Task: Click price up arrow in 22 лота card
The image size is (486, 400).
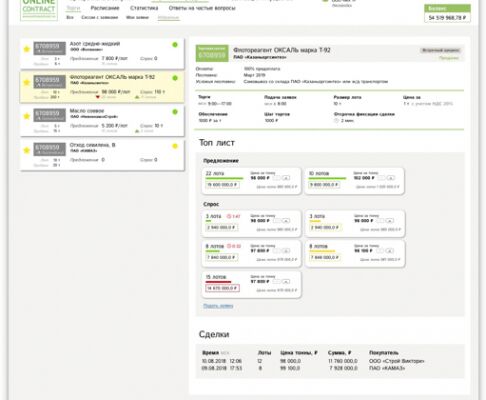Action: 286,178
